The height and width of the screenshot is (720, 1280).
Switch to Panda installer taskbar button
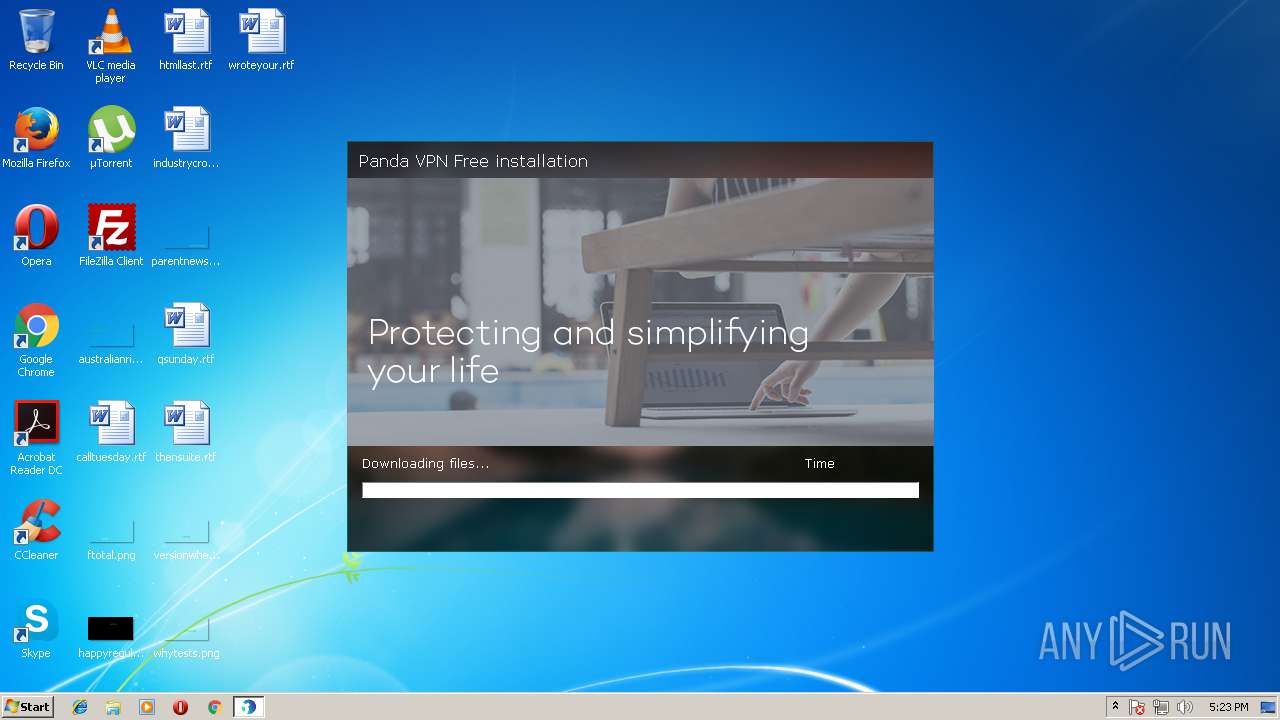point(248,707)
